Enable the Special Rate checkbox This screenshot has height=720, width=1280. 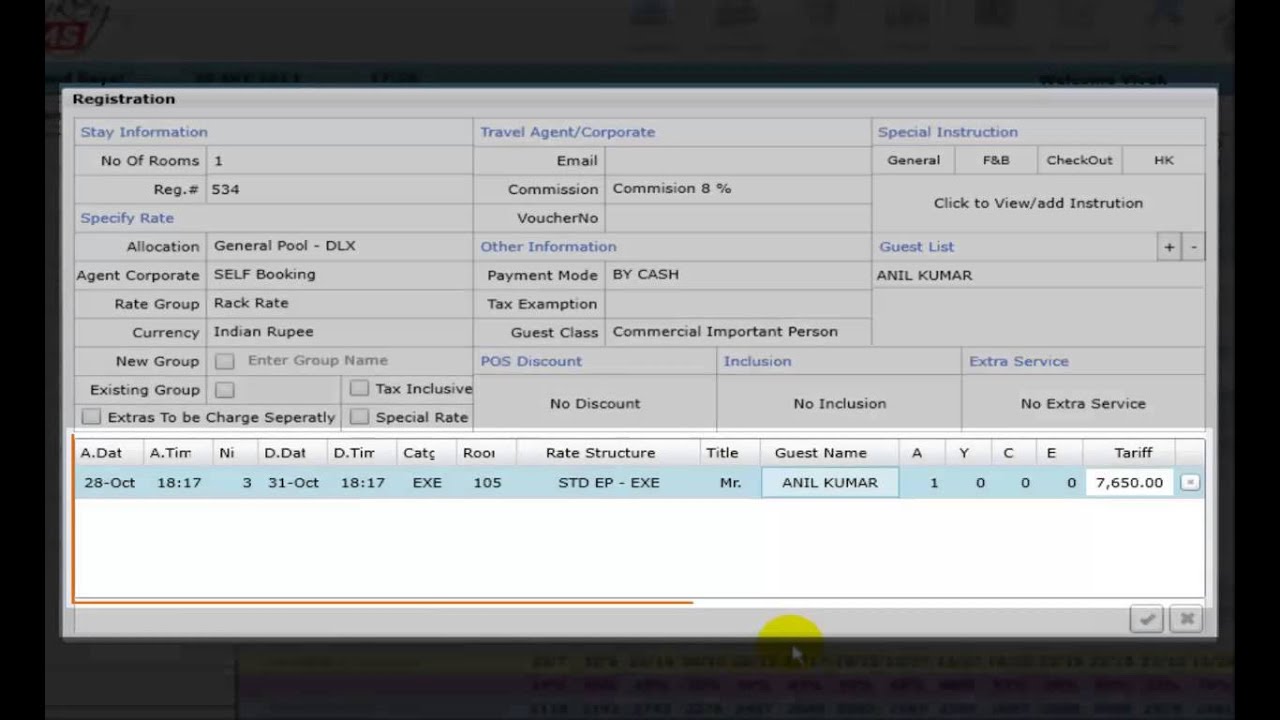coord(360,417)
